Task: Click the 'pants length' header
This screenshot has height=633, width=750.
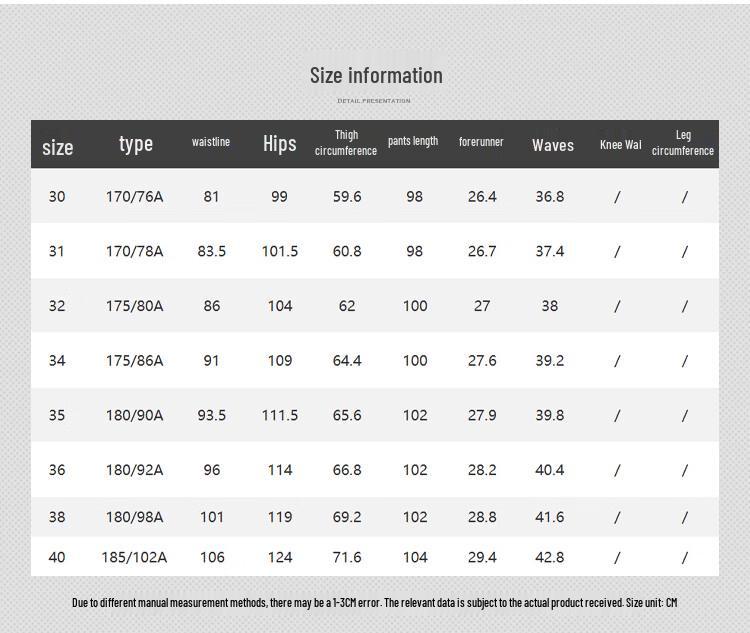Action: pos(413,142)
